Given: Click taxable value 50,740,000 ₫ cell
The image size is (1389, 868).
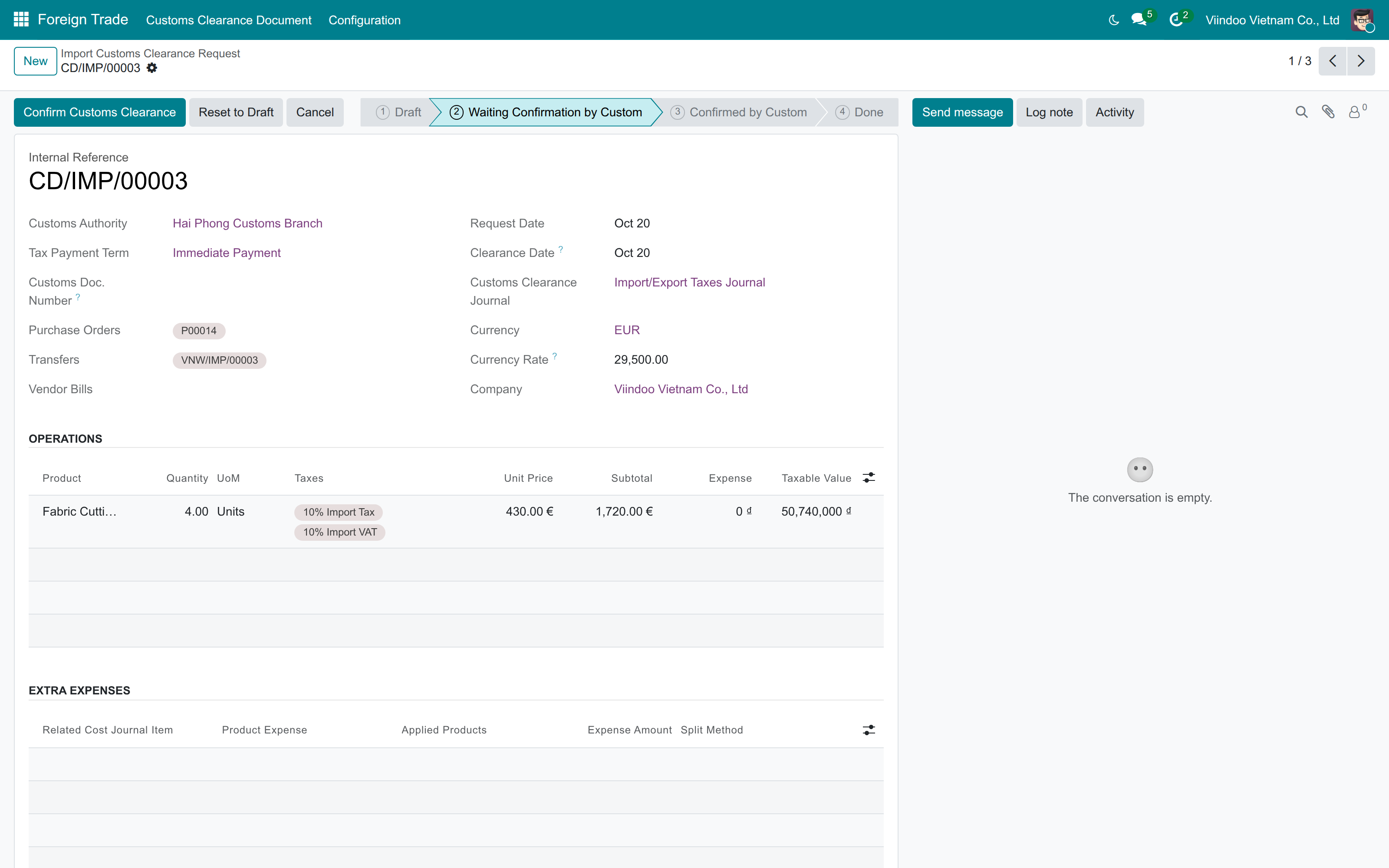Looking at the screenshot, I should [816, 512].
